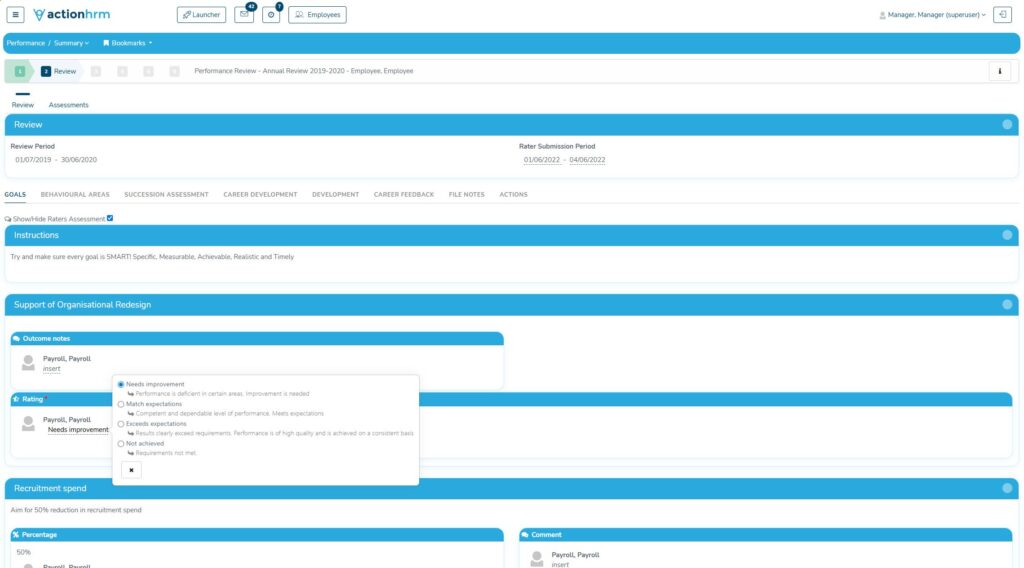Image resolution: width=1024 pixels, height=568 pixels.
Task: Click the clock notifications icon
Action: tap(271, 15)
